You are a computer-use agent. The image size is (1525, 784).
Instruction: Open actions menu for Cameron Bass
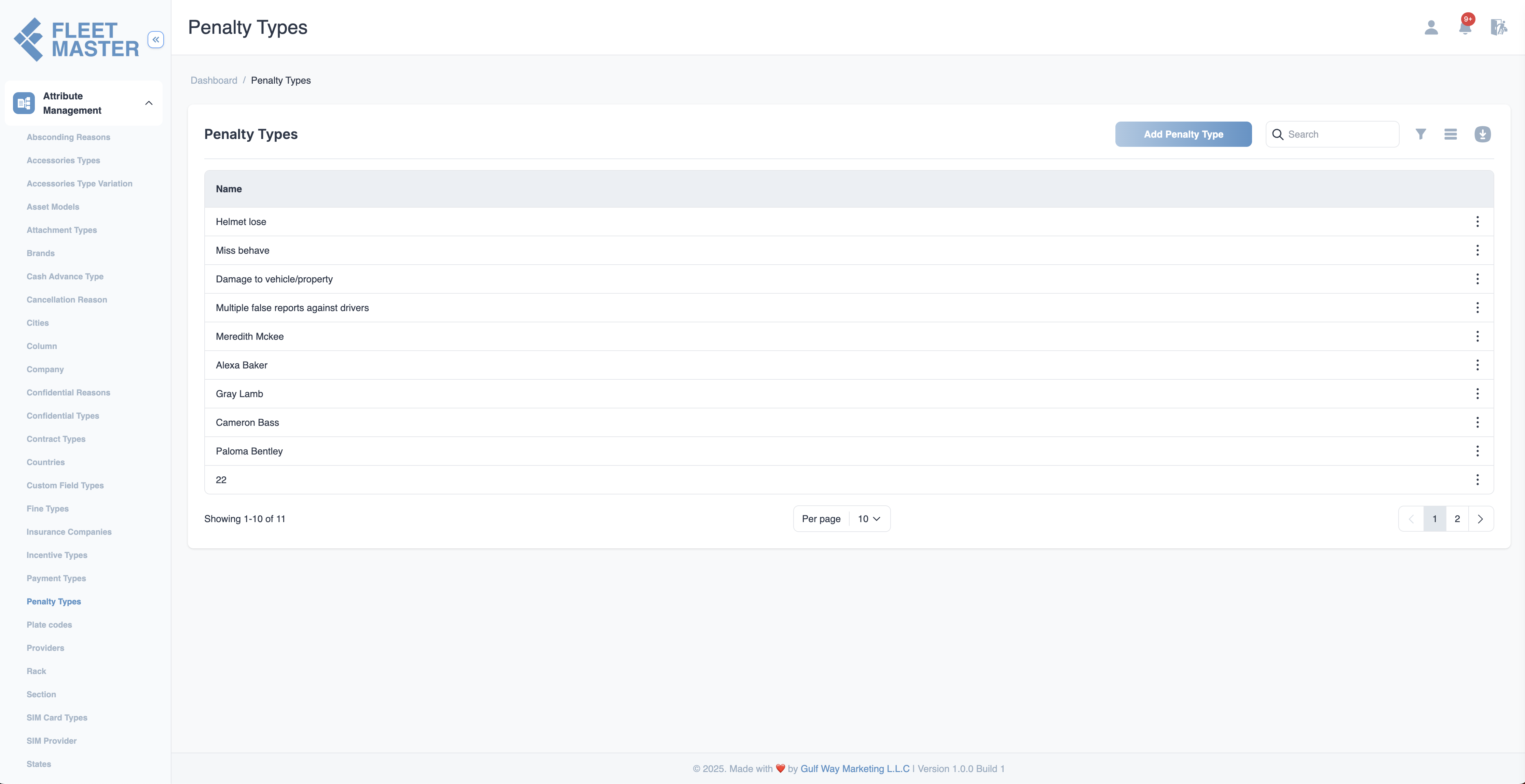[x=1477, y=422]
